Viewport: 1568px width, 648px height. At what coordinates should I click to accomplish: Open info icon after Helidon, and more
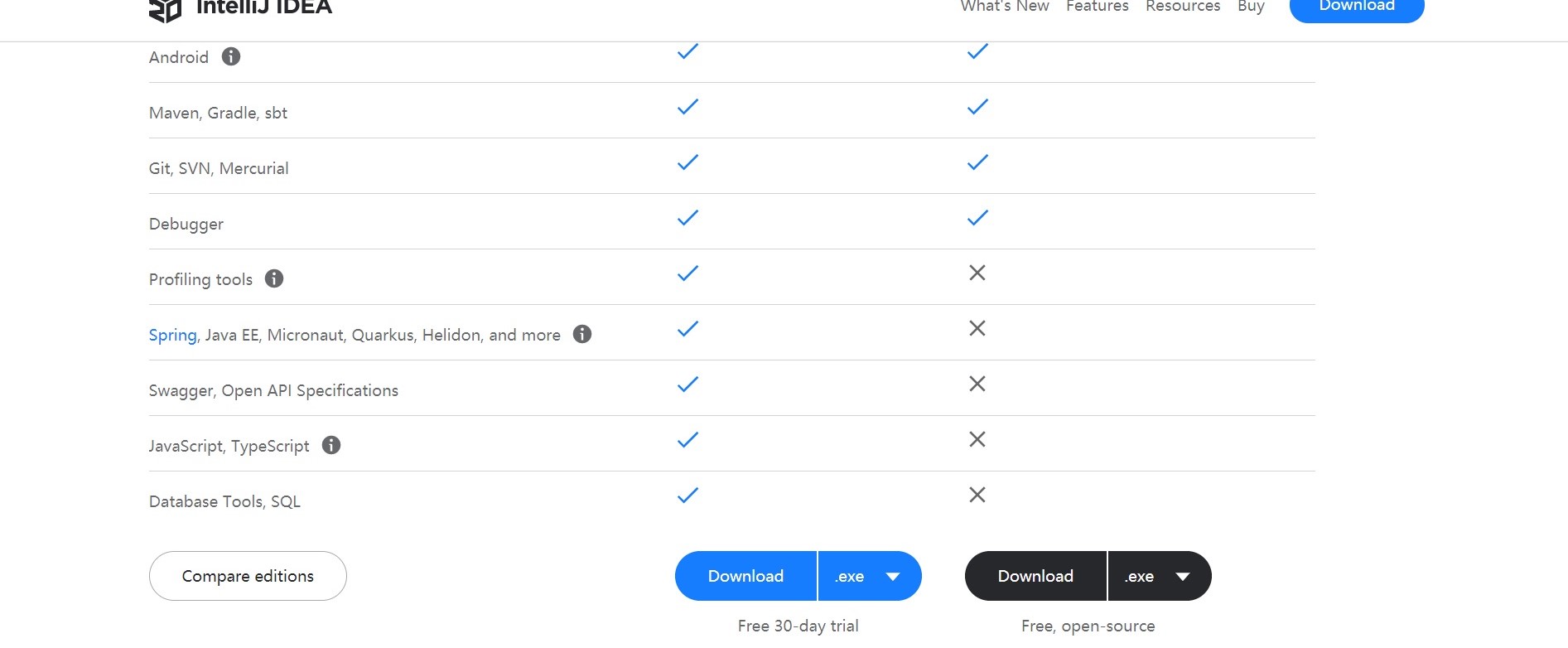click(x=582, y=334)
